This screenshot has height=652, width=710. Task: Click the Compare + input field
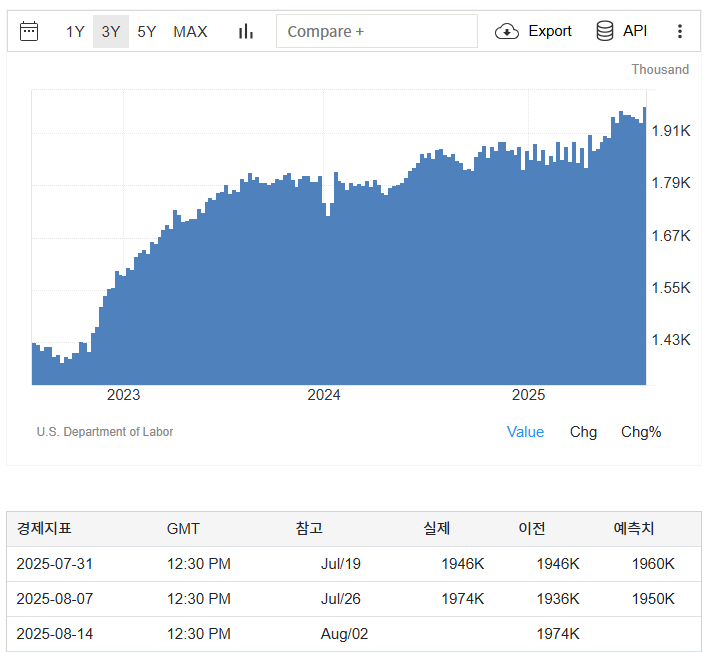pos(376,31)
